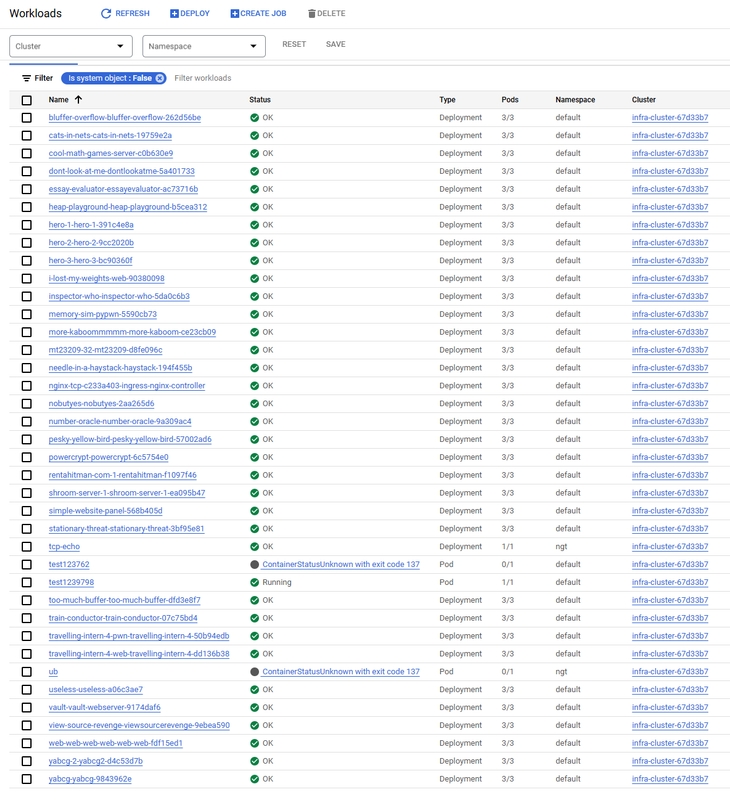Open the Cluster dropdown
730x800 pixels.
pos(70,46)
